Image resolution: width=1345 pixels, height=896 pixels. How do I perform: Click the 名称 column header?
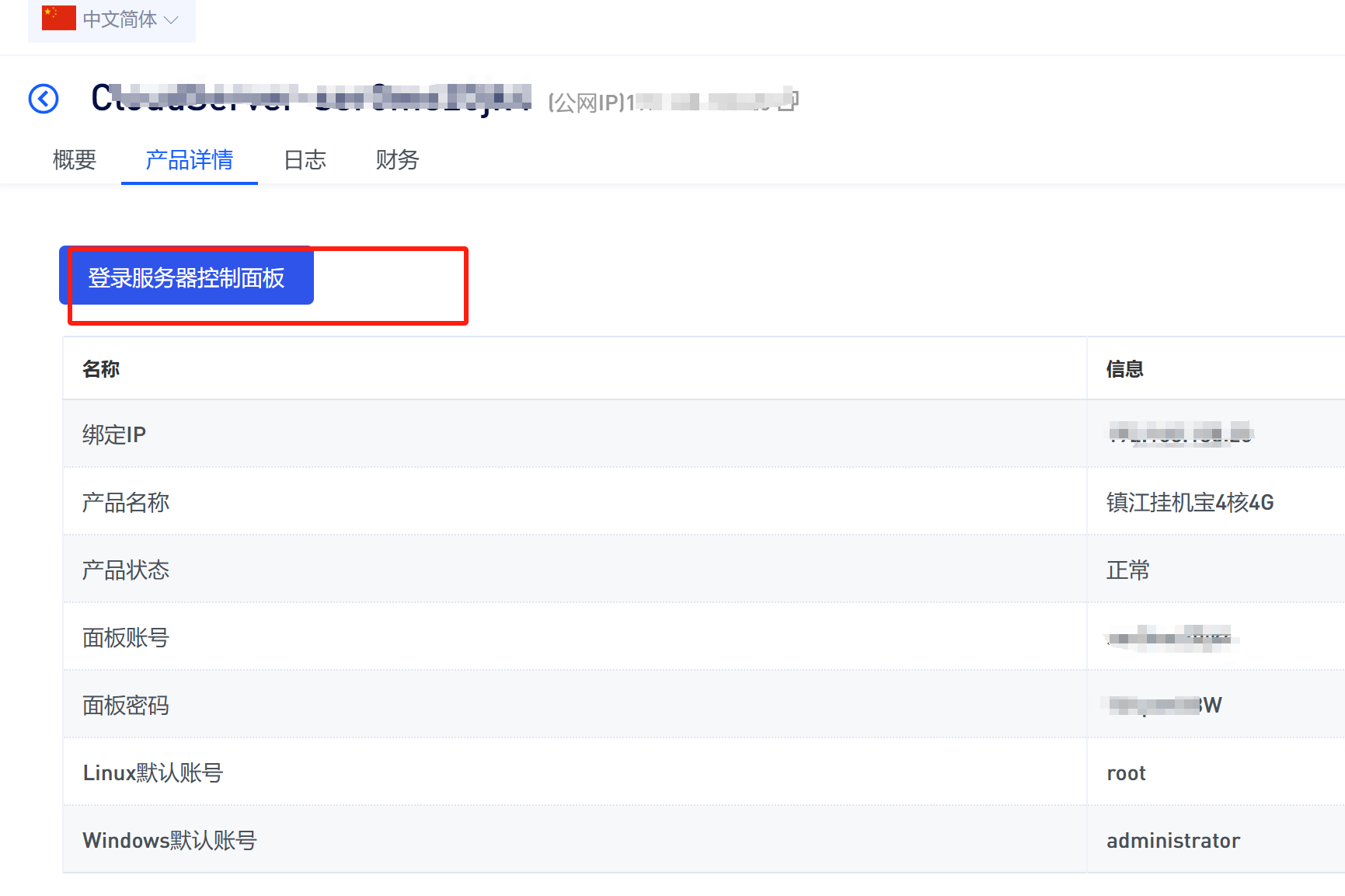101,369
